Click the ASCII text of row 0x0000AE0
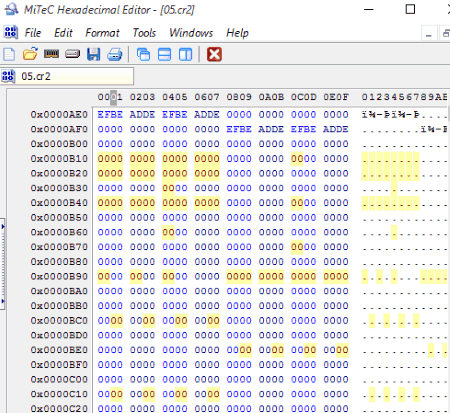Viewport: 450px width, 413px height. point(404,114)
